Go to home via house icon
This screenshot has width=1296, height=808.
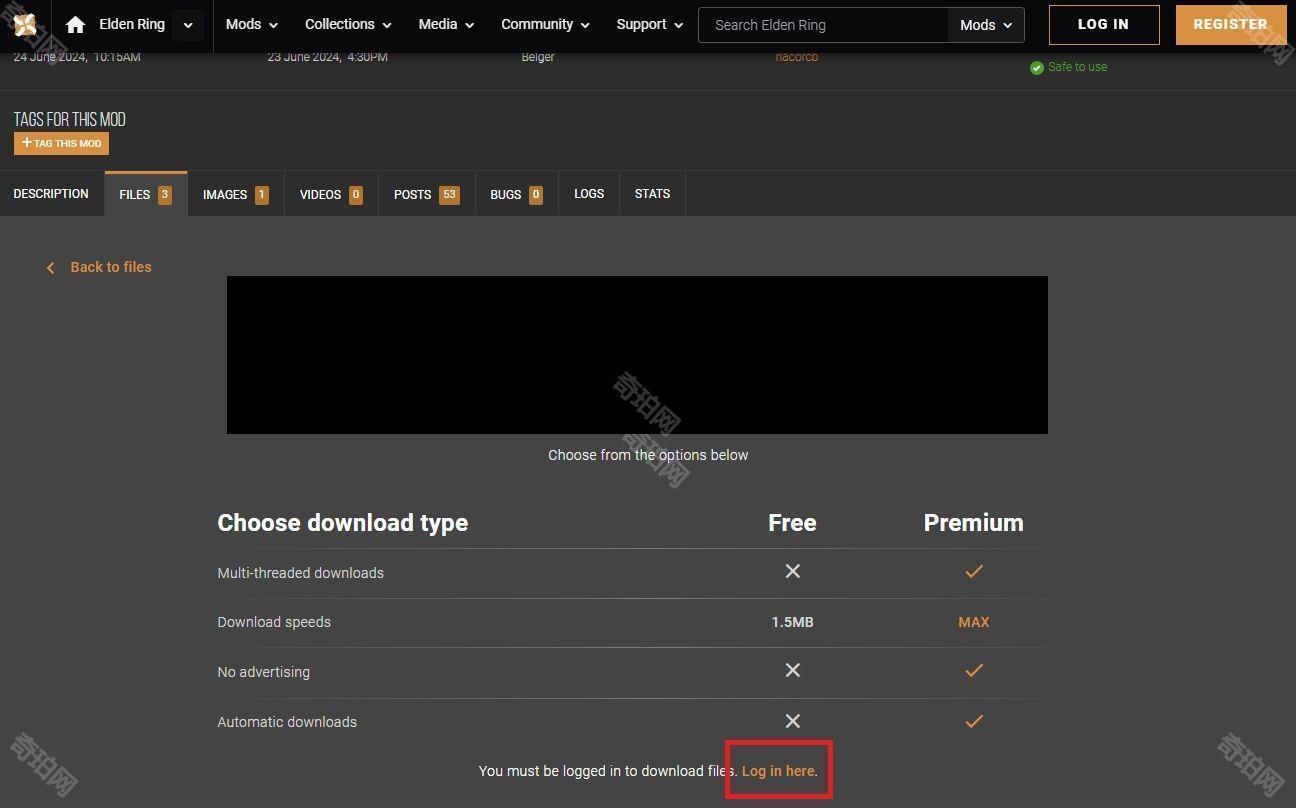tap(75, 25)
